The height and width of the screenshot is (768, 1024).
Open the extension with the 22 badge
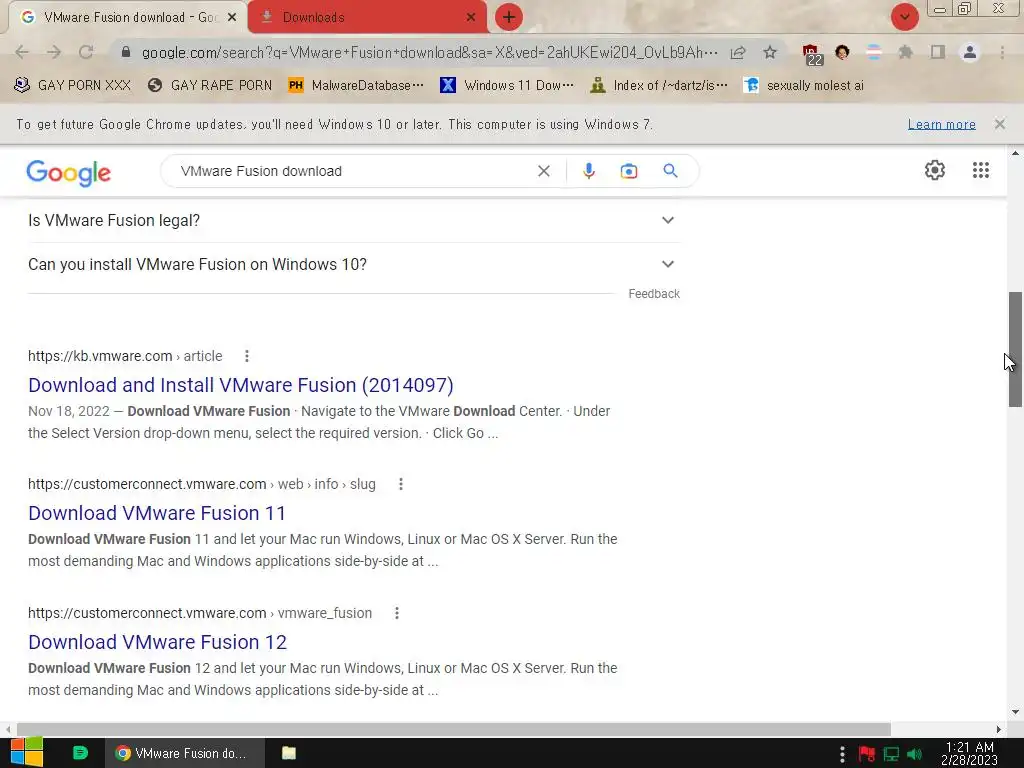tap(811, 54)
